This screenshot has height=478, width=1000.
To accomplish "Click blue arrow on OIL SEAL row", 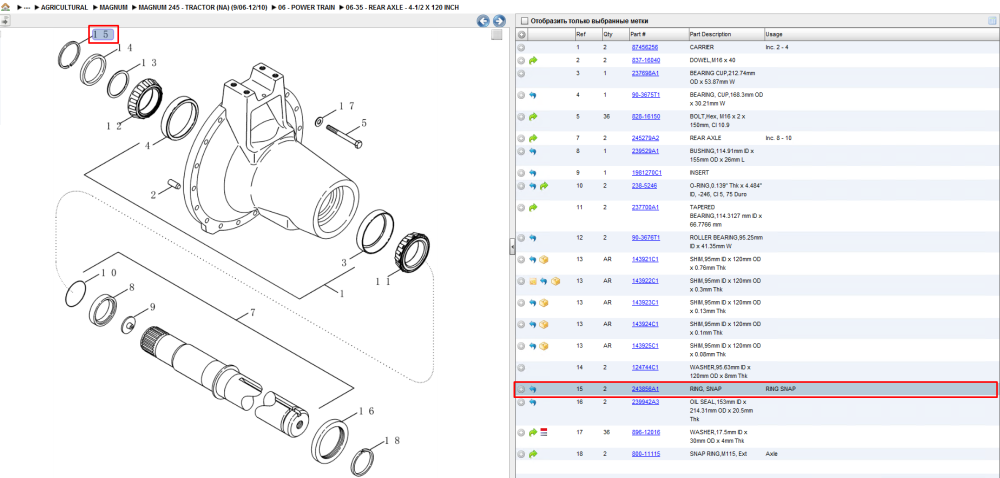I will click(533, 402).
